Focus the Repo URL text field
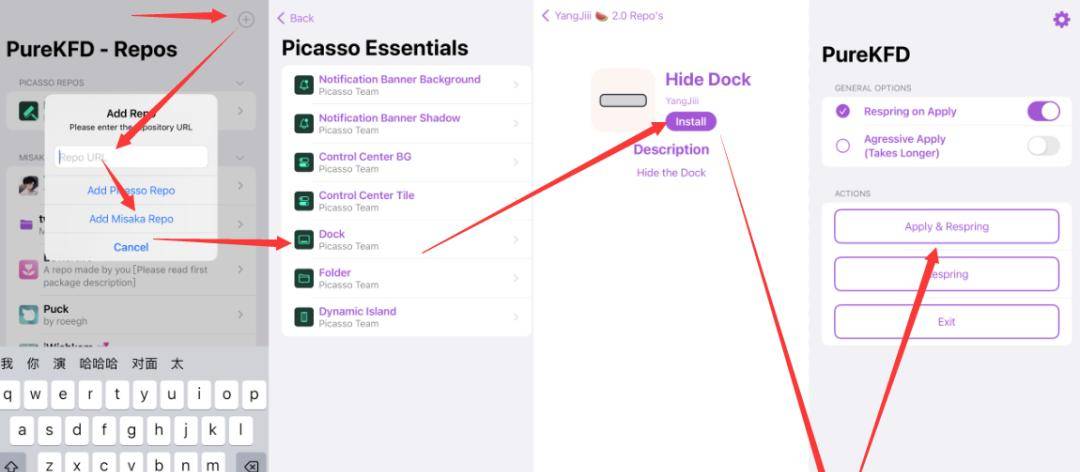The width and height of the screenshot is (1080, 472). coord(131,157)
